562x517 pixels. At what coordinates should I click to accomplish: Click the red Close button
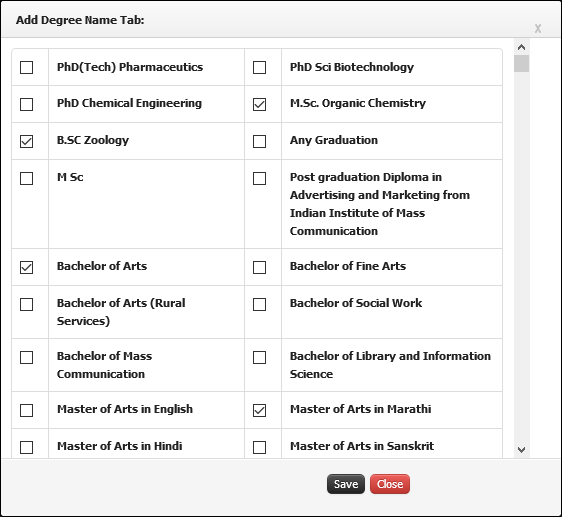[390, 484]
